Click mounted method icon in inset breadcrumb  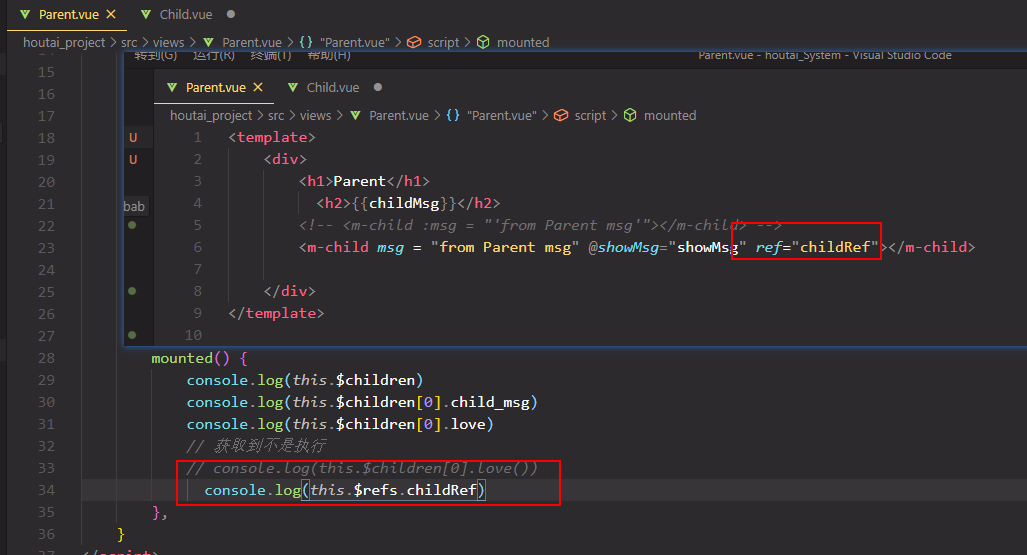(630, 115)
